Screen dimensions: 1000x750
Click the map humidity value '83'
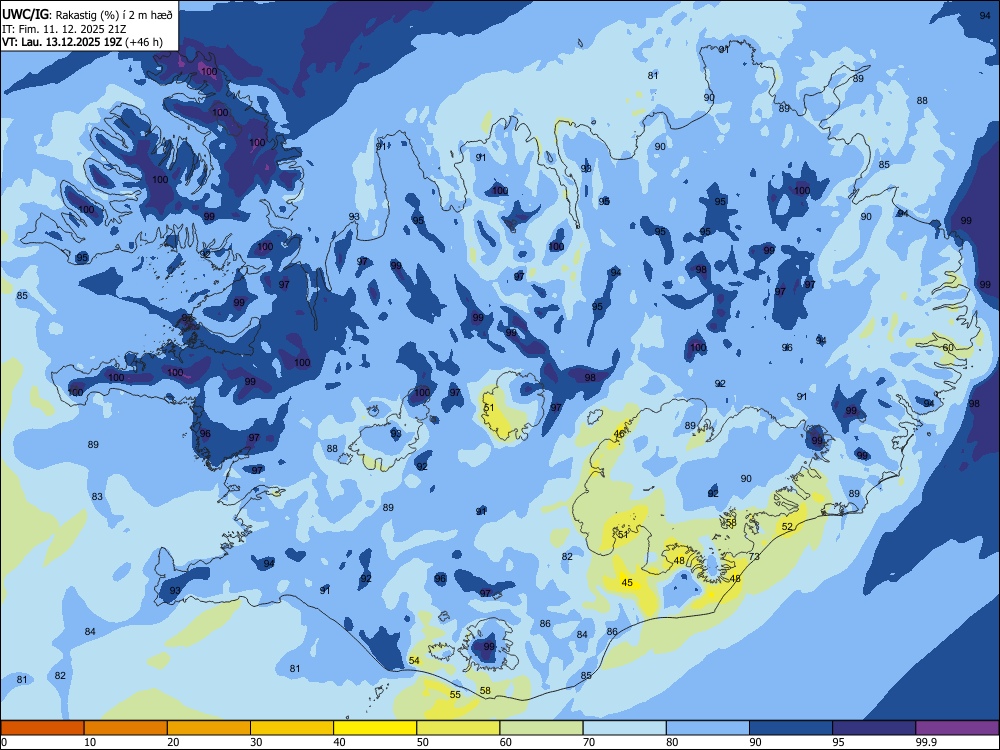tap(97, 496)
